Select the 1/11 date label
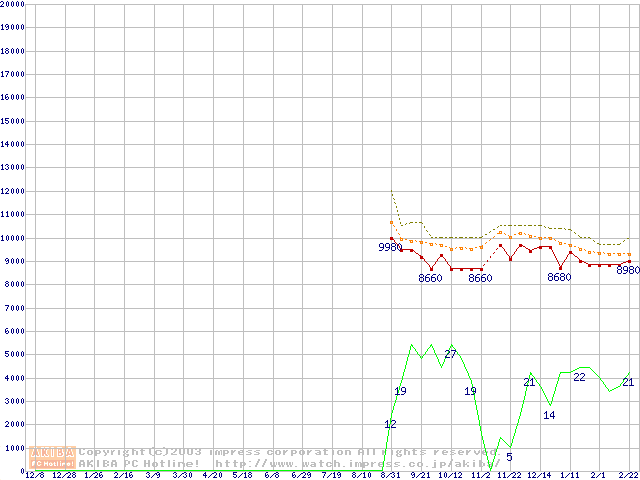The image size is (640, 480). click(570, 476)
